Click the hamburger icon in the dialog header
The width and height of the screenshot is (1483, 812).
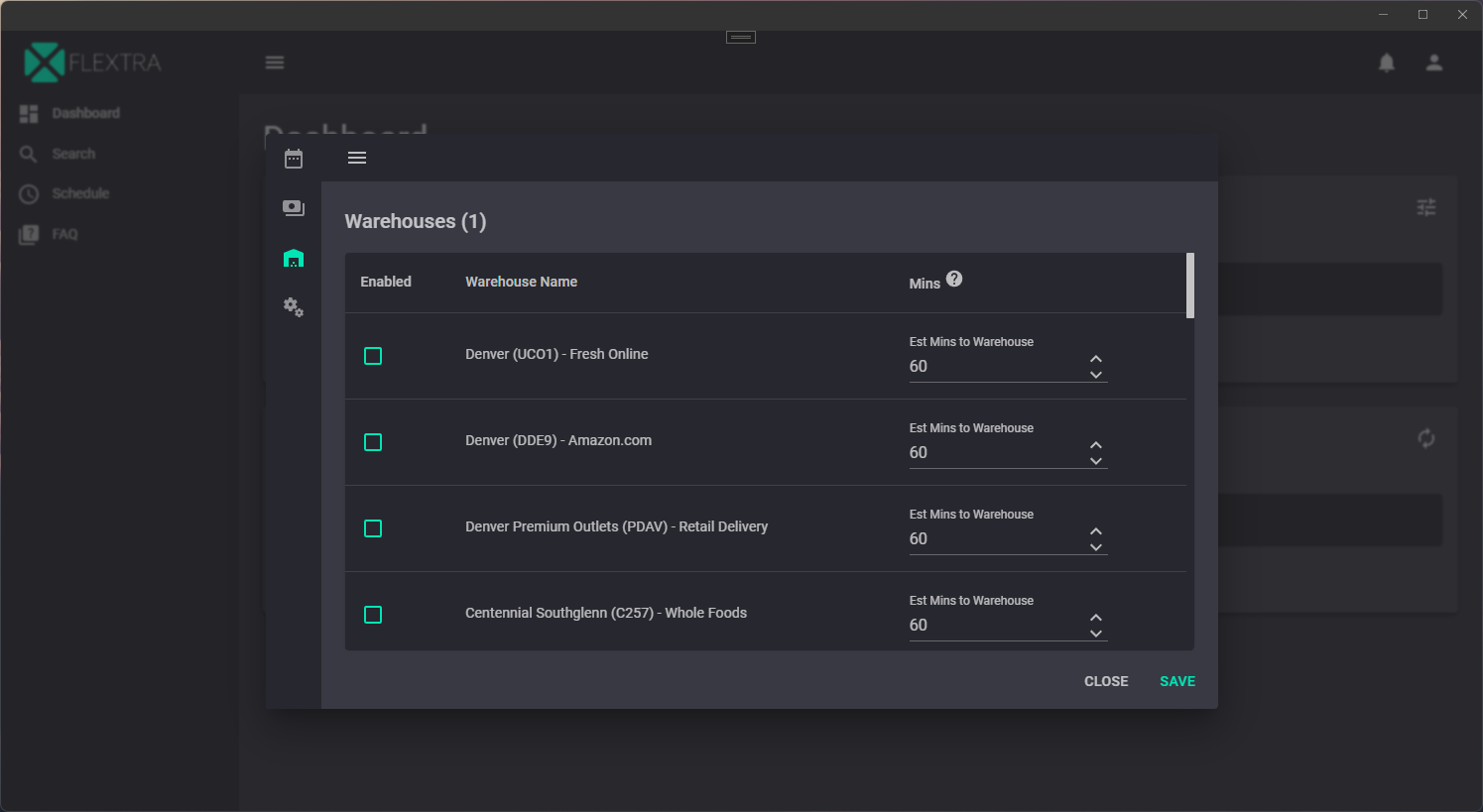click(357, 158)
